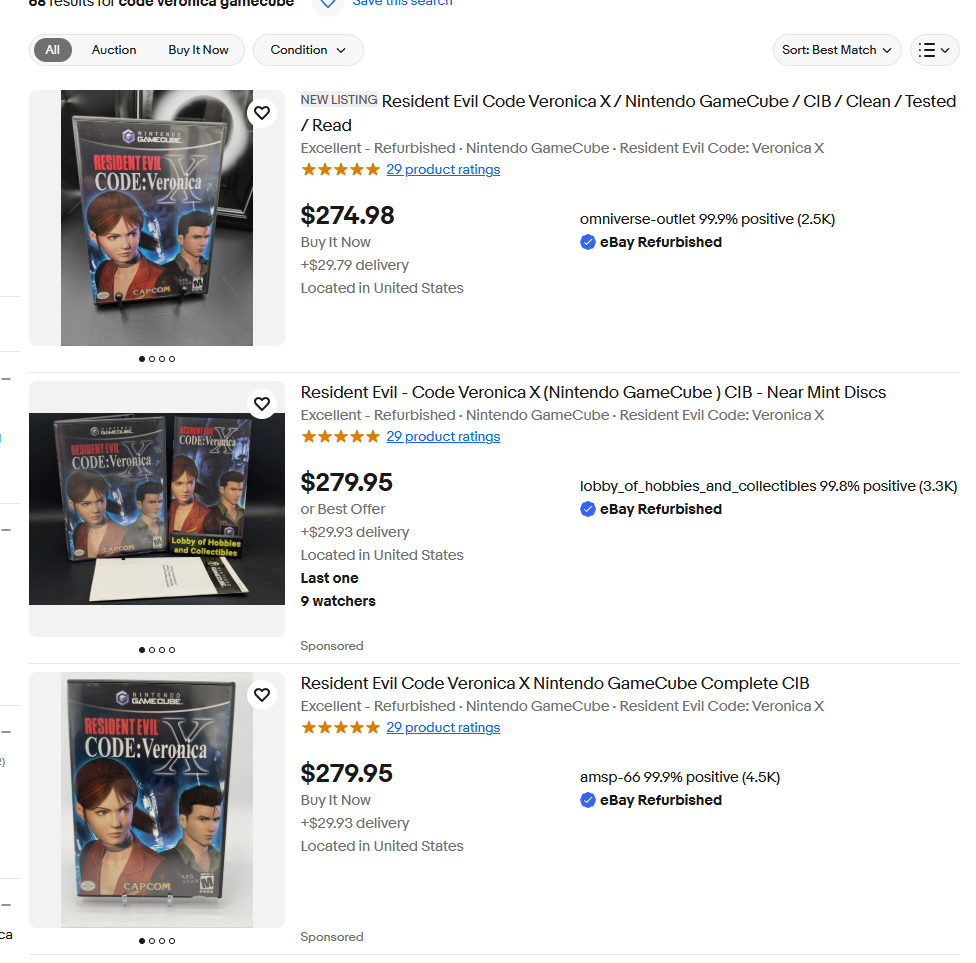Click the eBay Refurbished badge of omniverse-outlet
The image size is (976, 963).
[x=651, y=242]
